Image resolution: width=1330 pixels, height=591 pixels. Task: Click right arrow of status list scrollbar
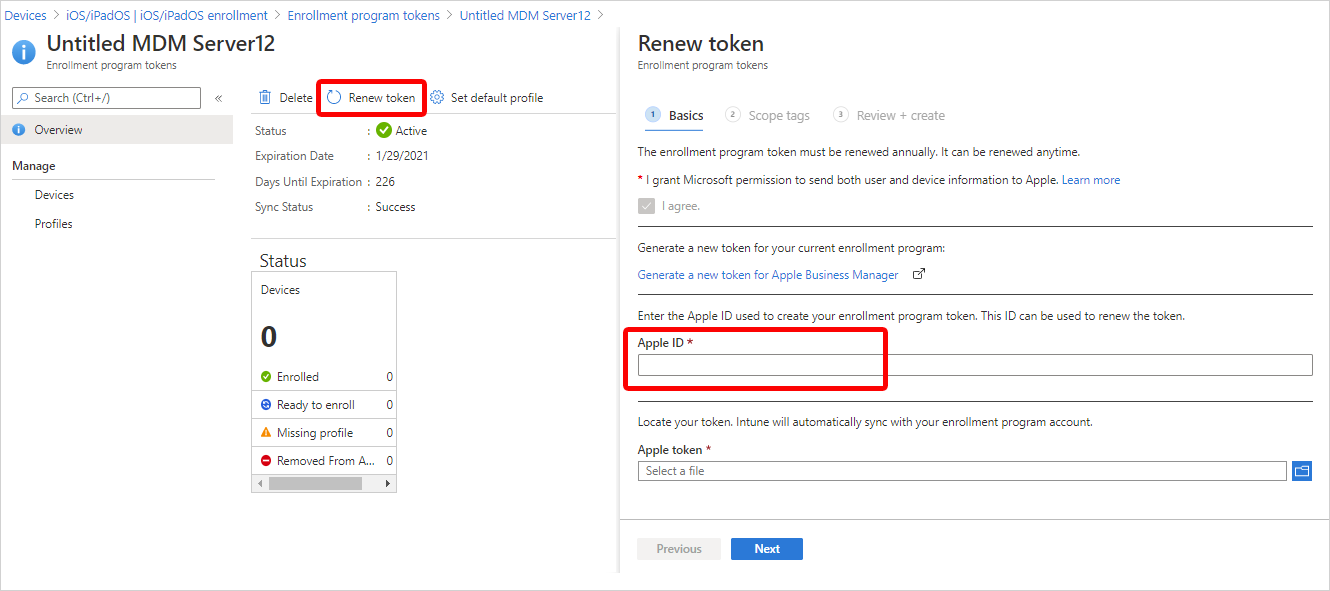point(389,483)
